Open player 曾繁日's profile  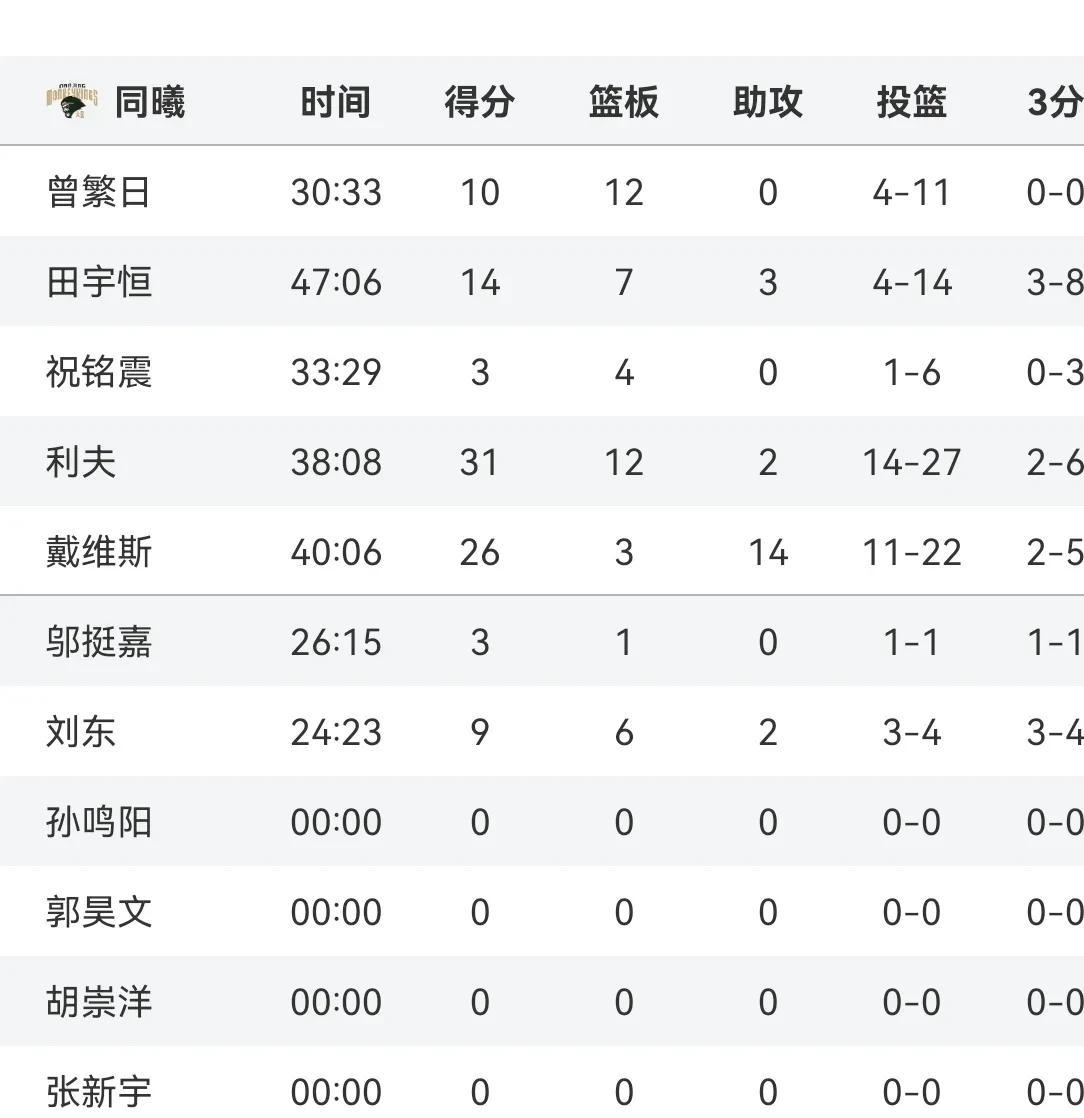click(99, 192)
